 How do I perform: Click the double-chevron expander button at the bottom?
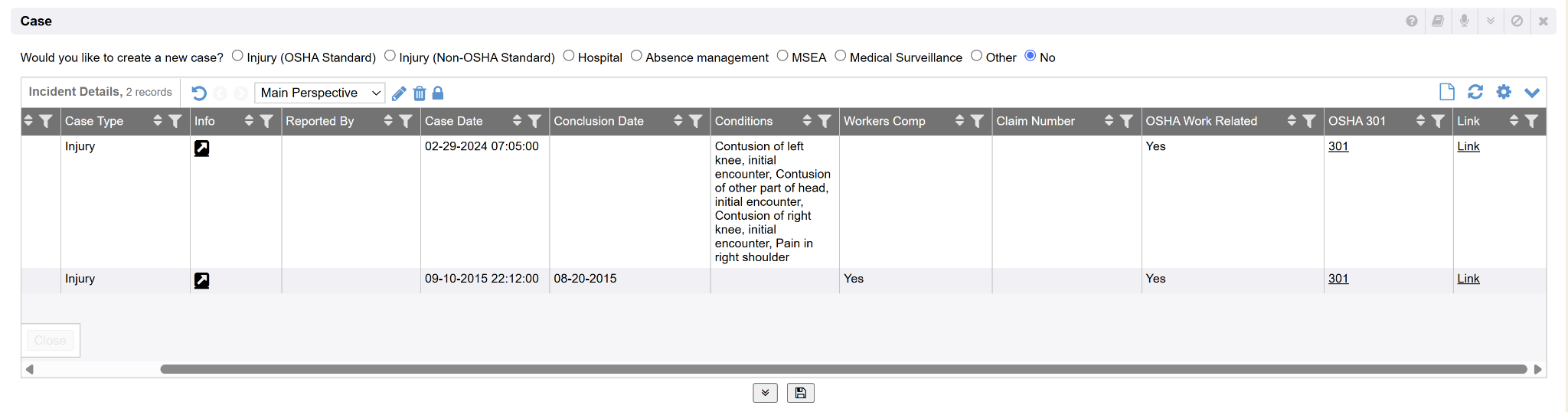click(x=765, y=393)
